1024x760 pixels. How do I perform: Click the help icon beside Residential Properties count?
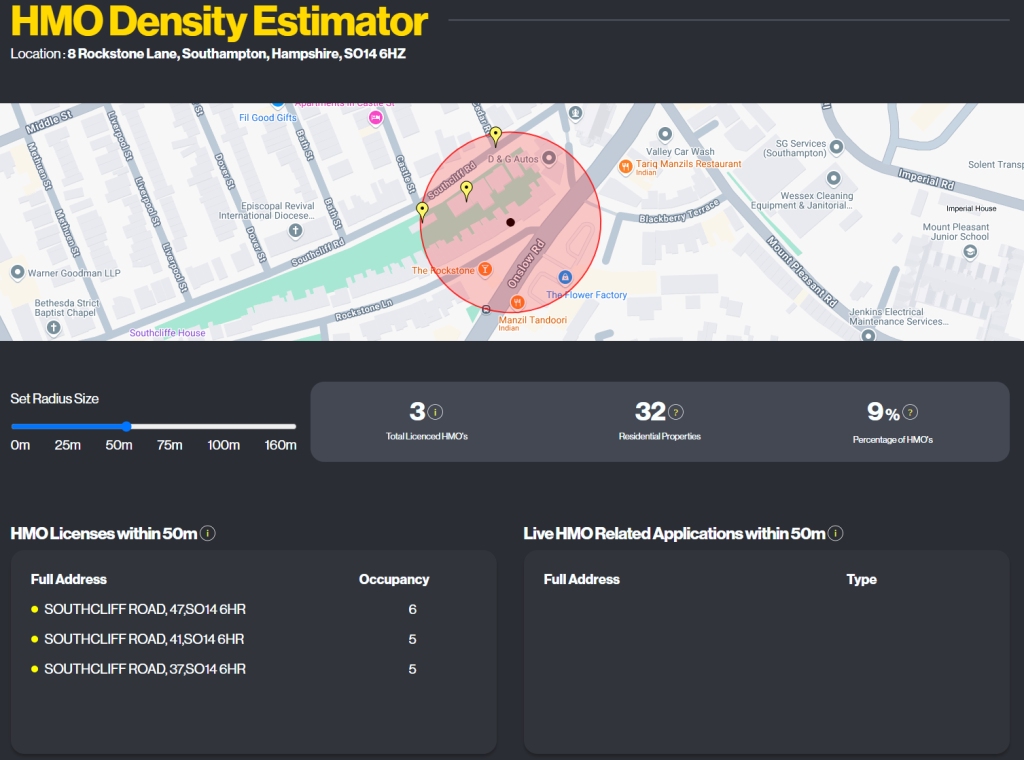[676, 412]
